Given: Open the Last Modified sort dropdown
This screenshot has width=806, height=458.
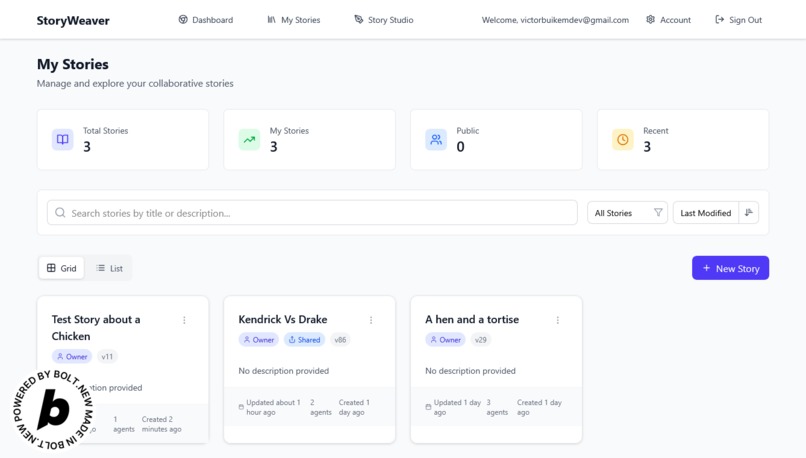Looking at the screenshot, I should pyautogui.click(x=706, y=213).
